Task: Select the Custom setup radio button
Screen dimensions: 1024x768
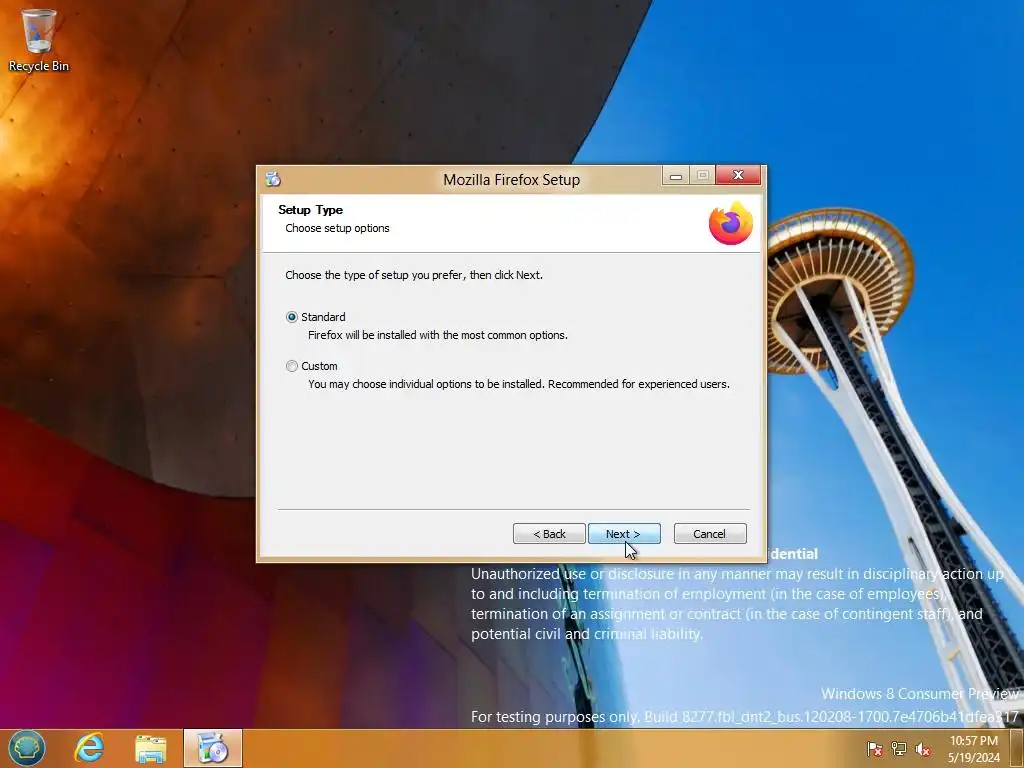Action: click(x=292, y=366)
